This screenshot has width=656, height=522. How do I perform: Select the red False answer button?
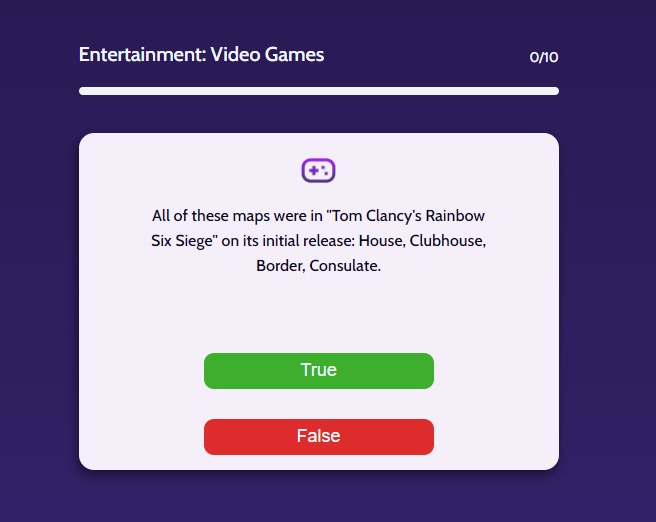point(319,437)
